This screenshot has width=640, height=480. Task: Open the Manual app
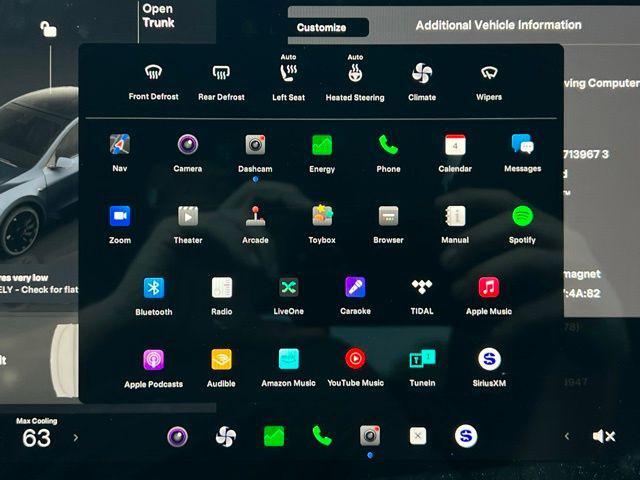[455, 216]
